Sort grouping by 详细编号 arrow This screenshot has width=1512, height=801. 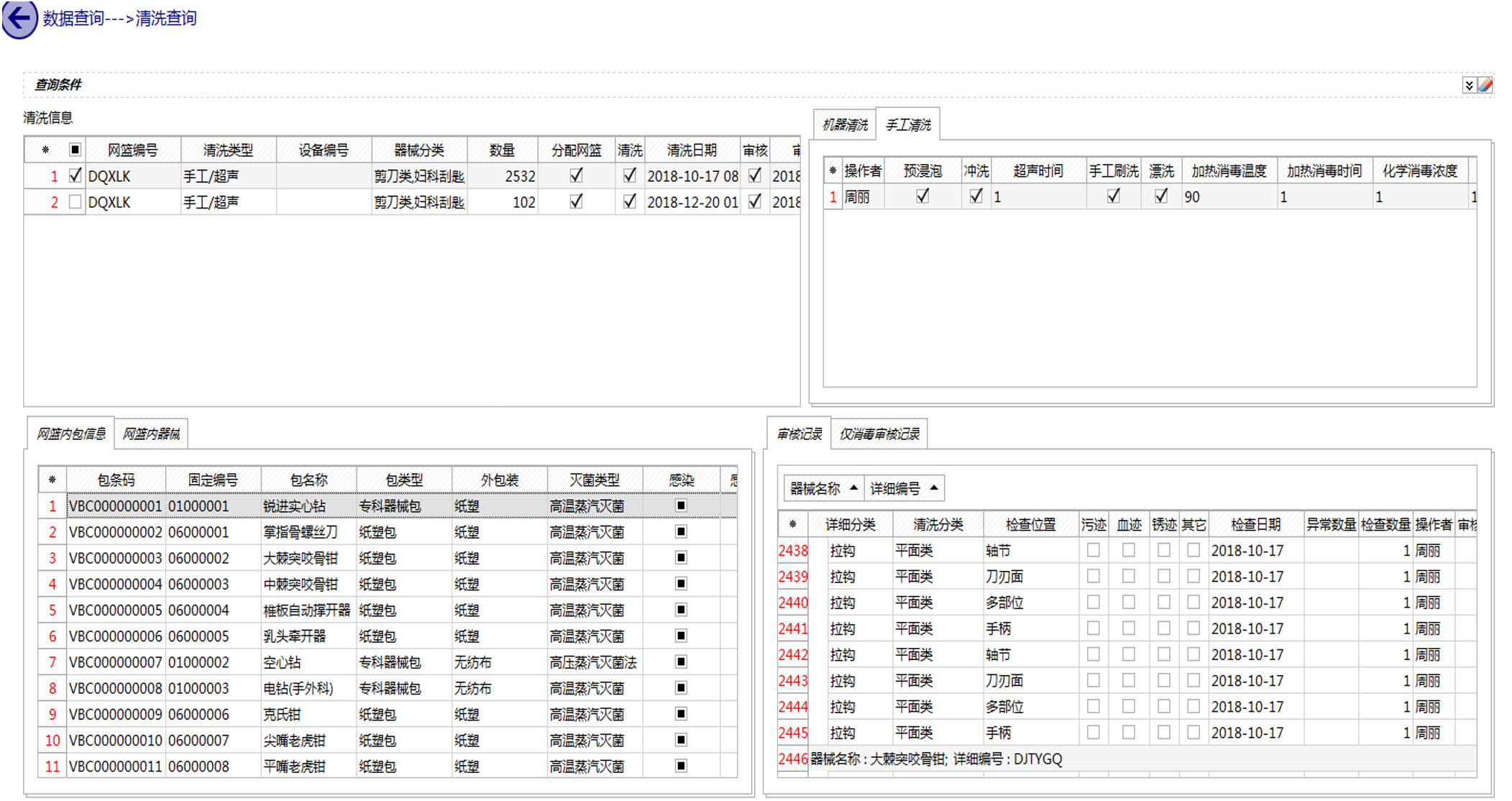pos(934,488)
